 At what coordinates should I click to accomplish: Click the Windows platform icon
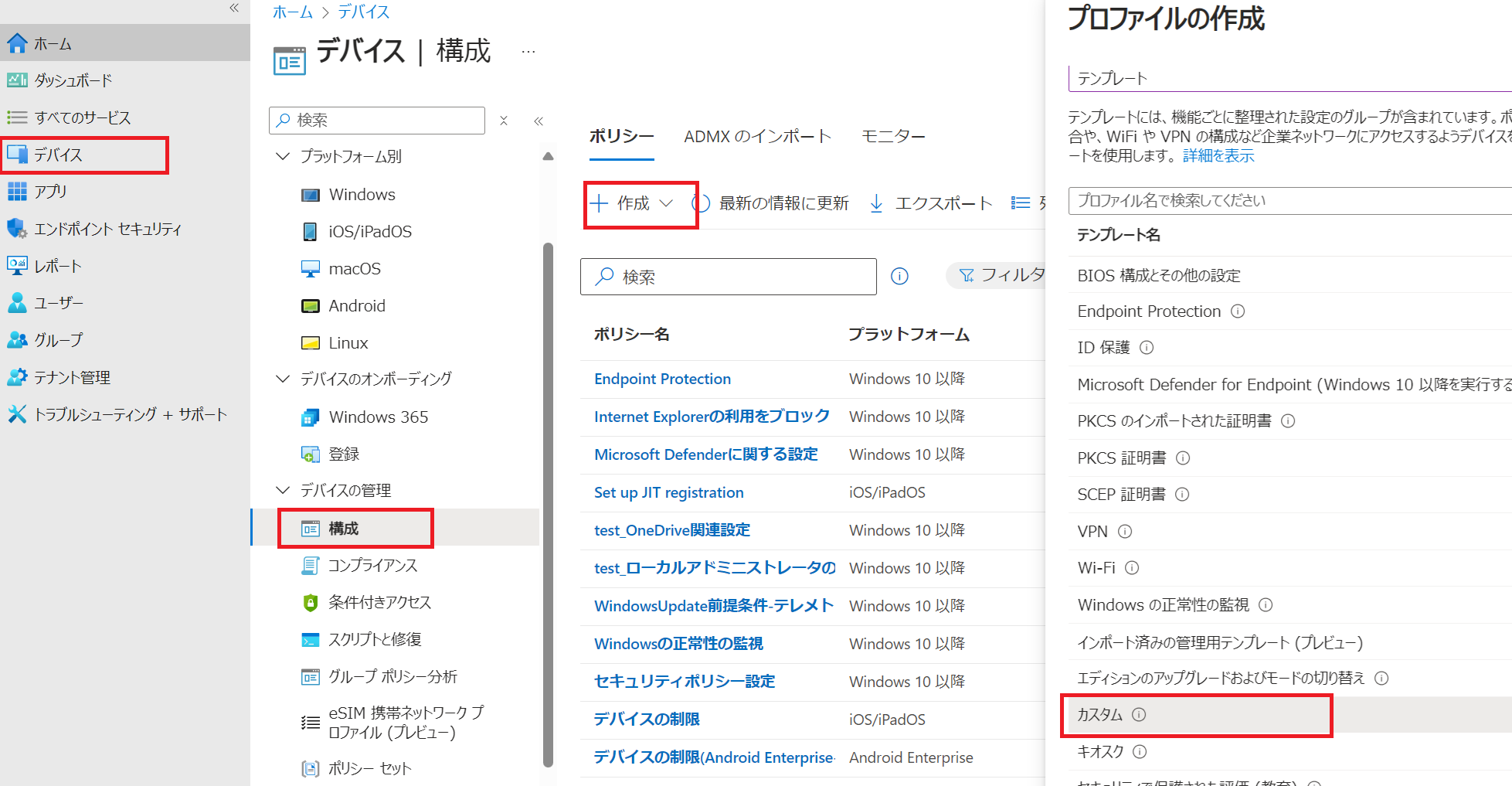click(310, 195)
